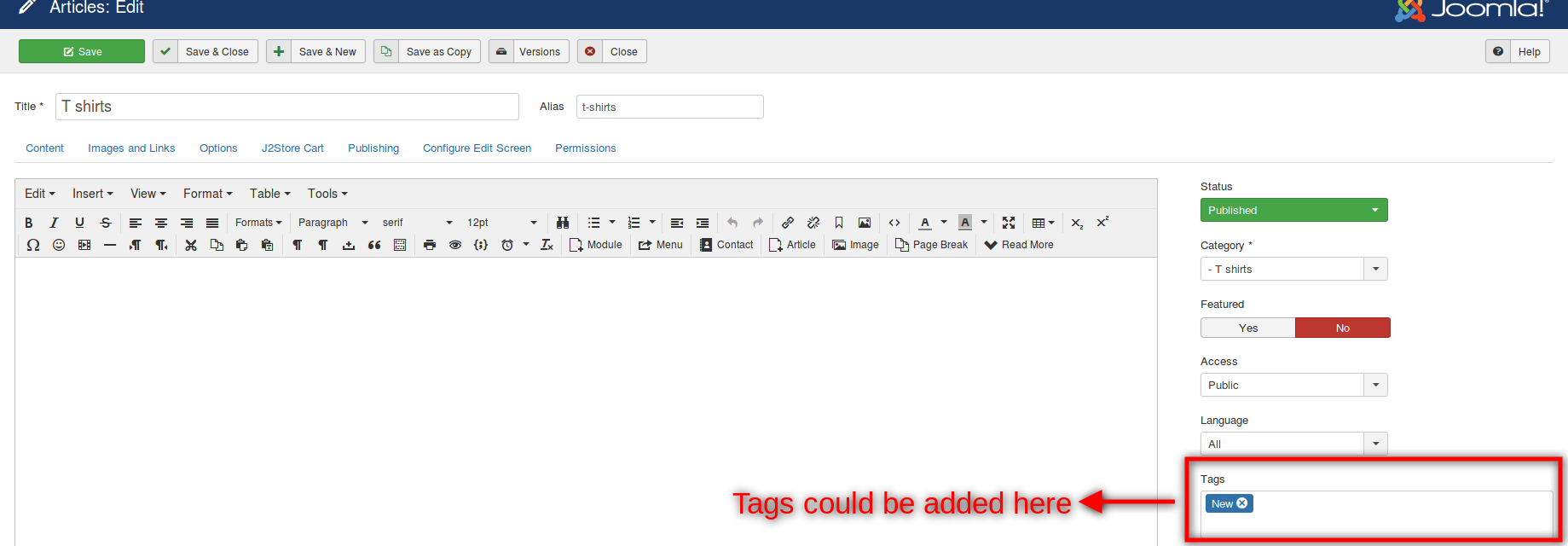
Task: Click the emoticons smiley icon
Action: pos(59,245)
